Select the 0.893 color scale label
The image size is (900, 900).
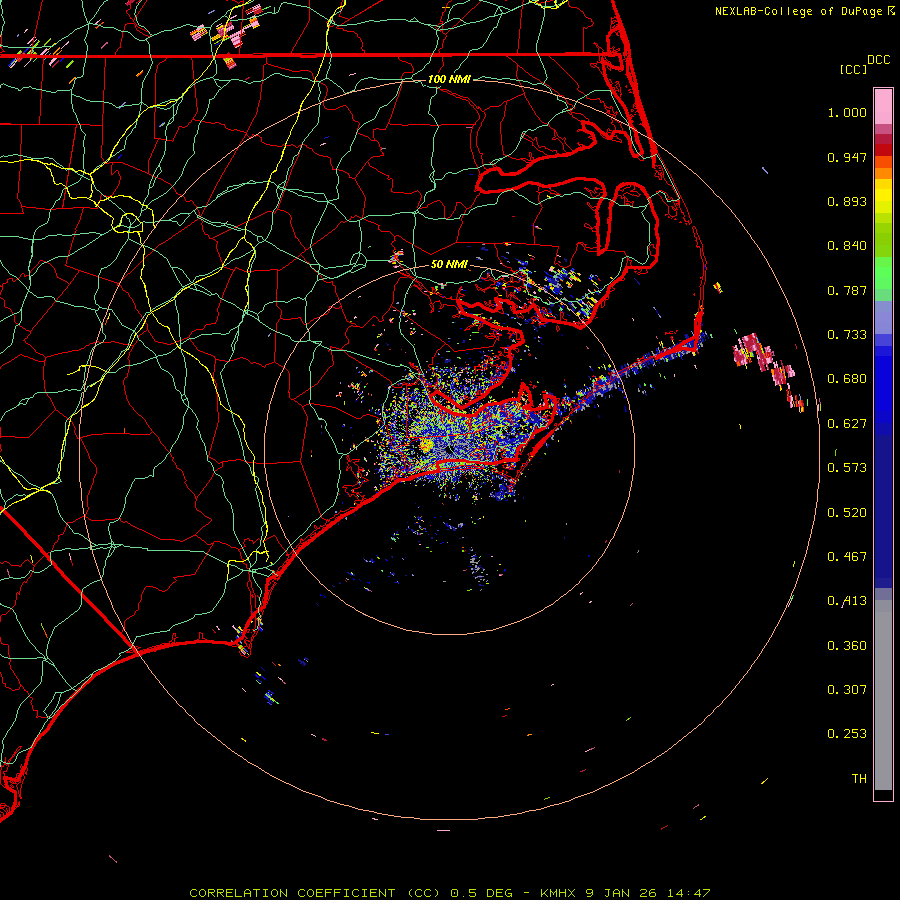847,202
